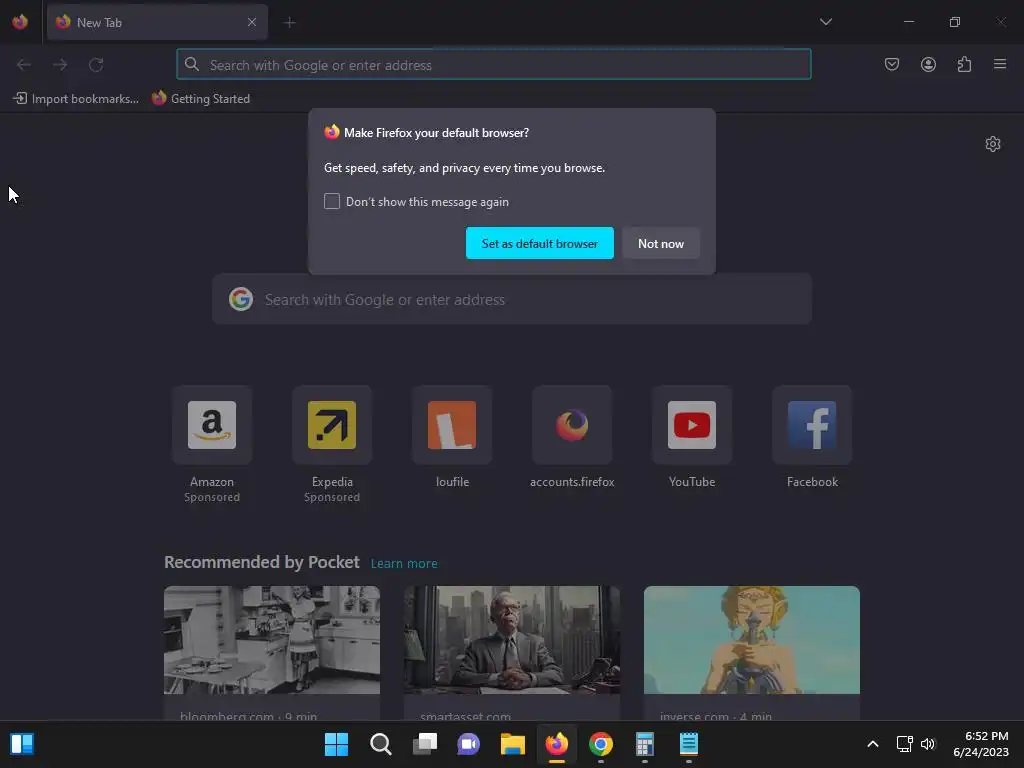Open taskbar Search magnifier
The image size is (1024, 768).
tap(381, 744)
